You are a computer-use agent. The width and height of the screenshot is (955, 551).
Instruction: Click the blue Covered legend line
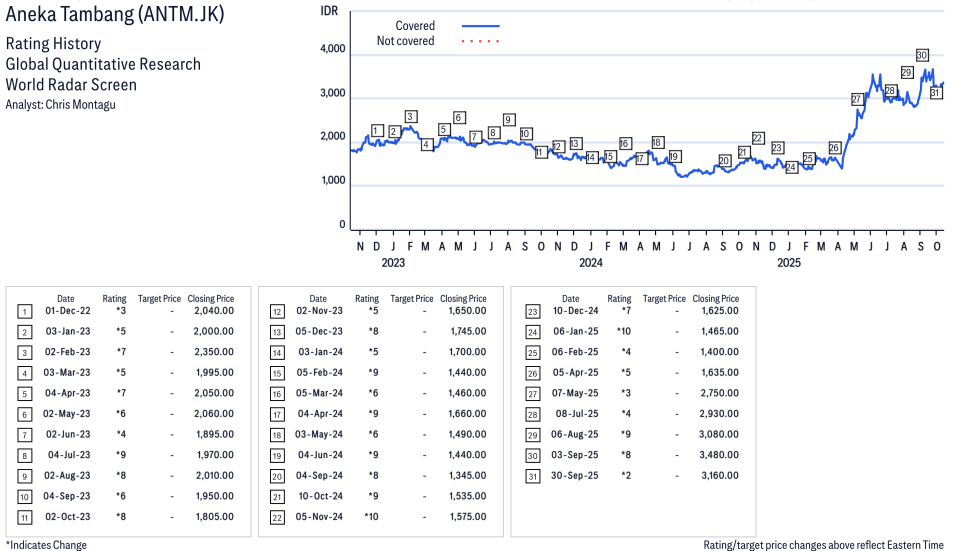480,26
